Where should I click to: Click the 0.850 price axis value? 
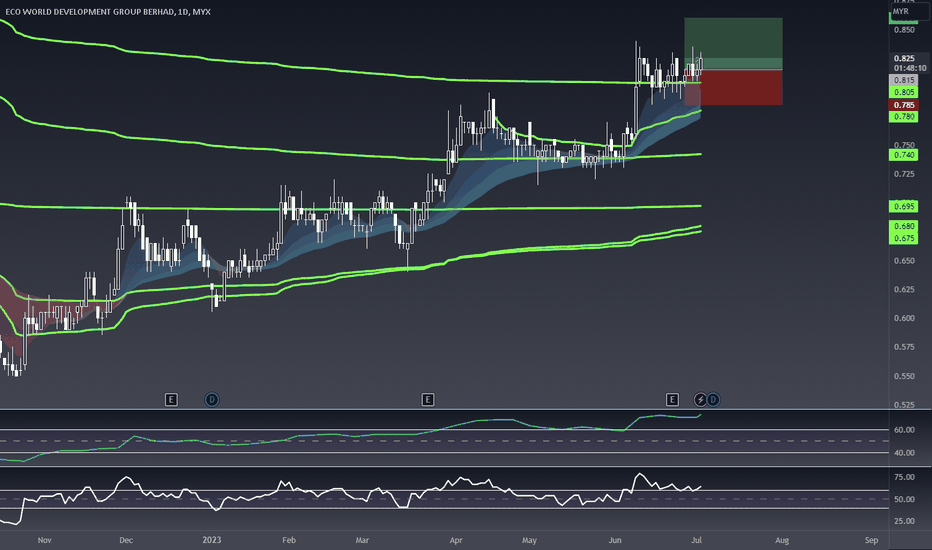[x=904, y=30]
